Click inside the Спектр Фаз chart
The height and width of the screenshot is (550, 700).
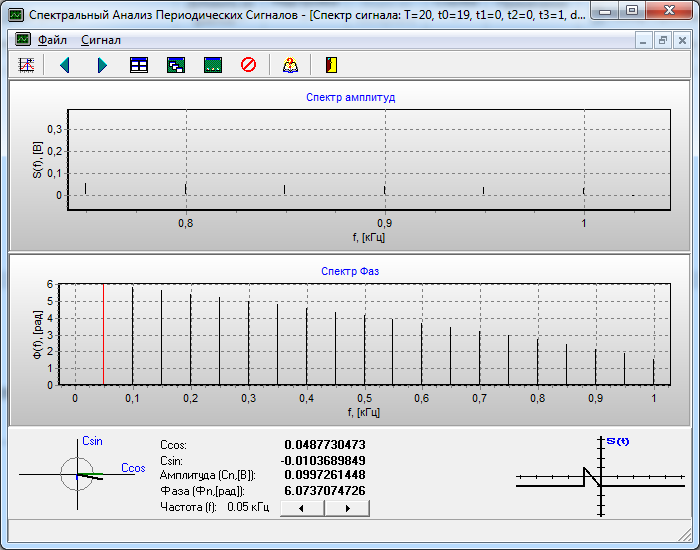(x=366, y=333)
